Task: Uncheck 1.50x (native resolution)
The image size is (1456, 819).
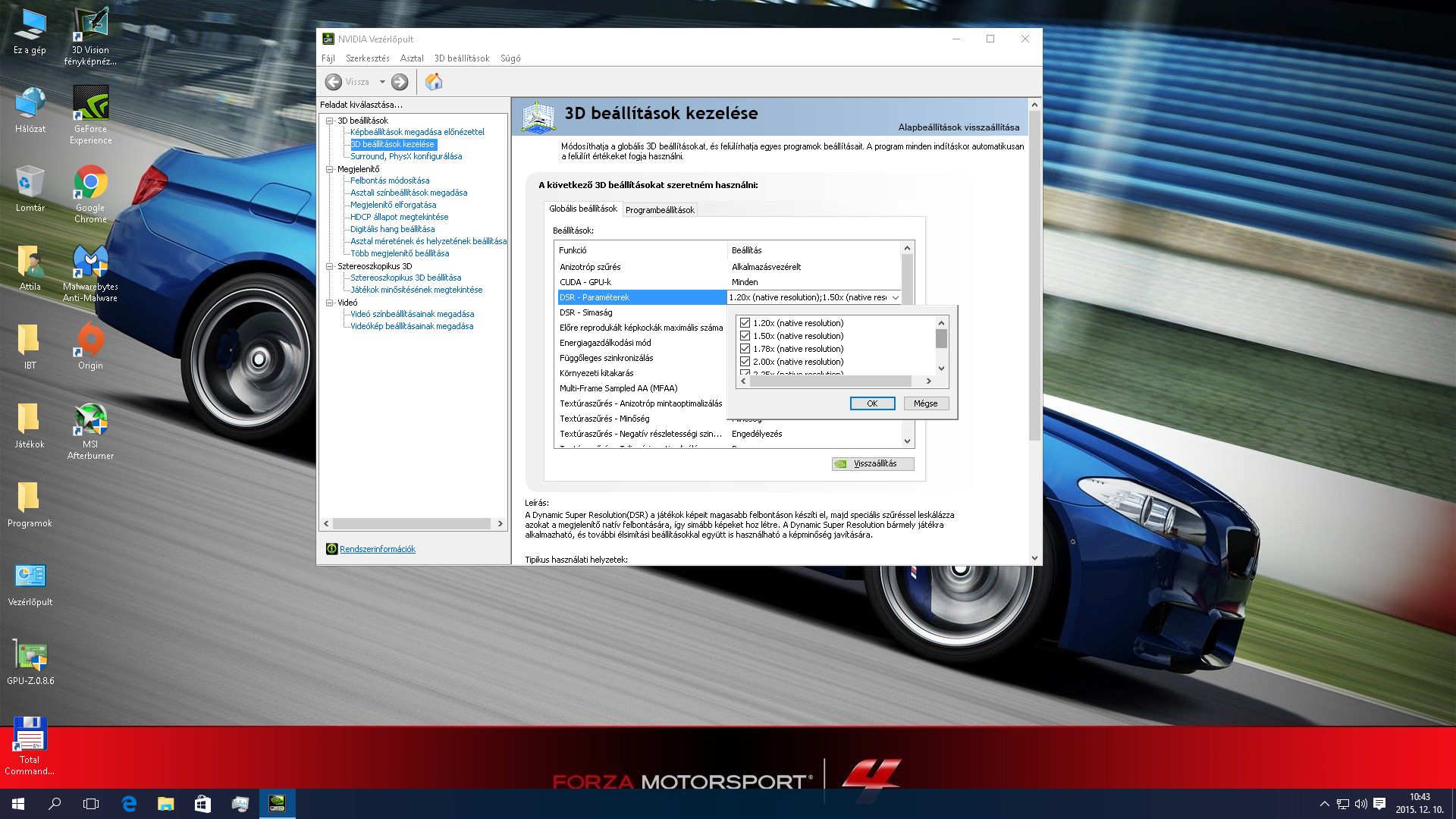Action: (745, 336)
